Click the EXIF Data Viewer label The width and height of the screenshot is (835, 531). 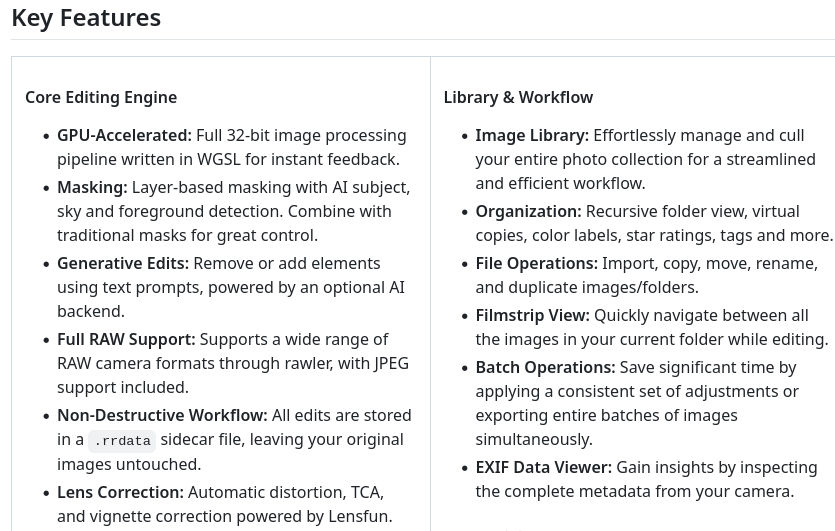(x=543, y=467)
